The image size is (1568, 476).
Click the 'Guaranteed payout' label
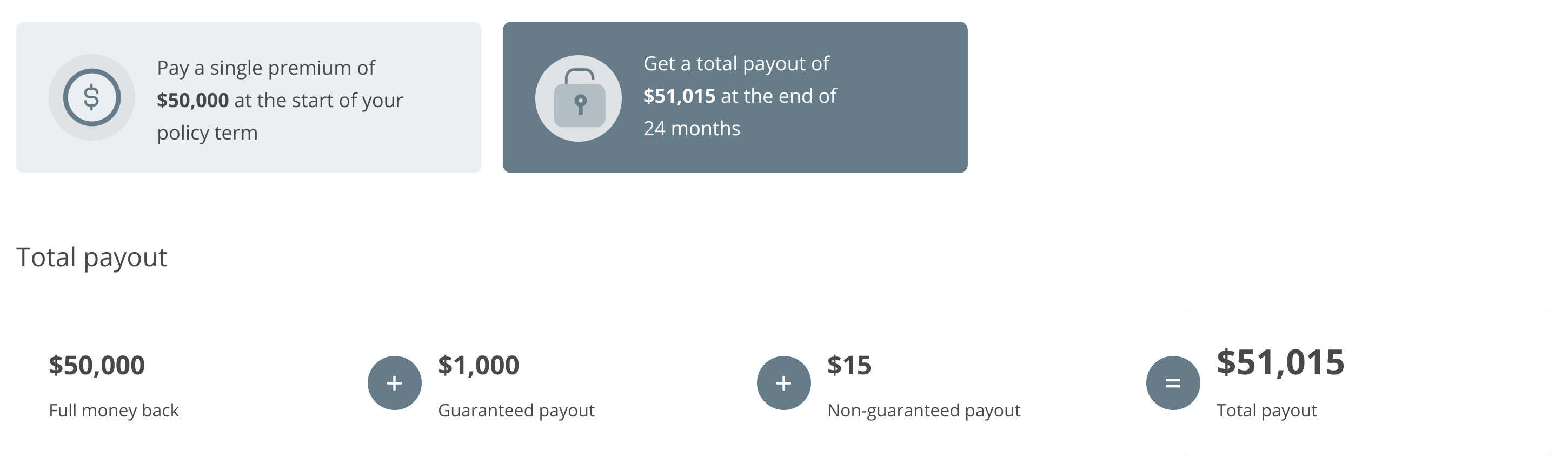coord(516,410)
